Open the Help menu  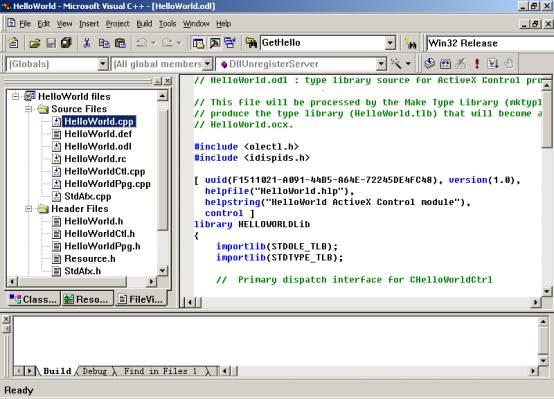click(223, 24)
